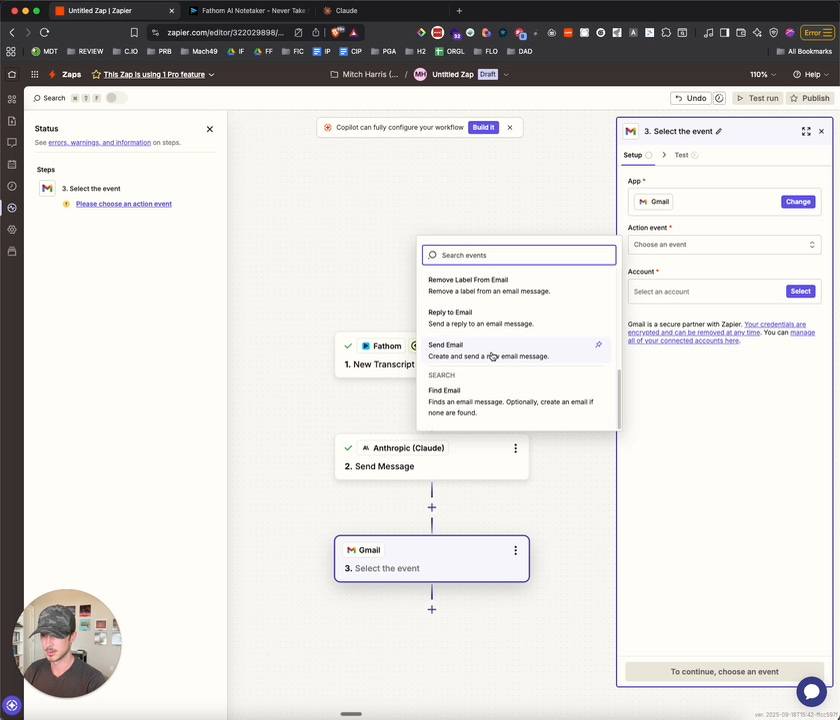Image resolution: width=840 pixels, height=720 pixels.
Task: Rename step using the pencil icon
Action: (x=719, y=131)
